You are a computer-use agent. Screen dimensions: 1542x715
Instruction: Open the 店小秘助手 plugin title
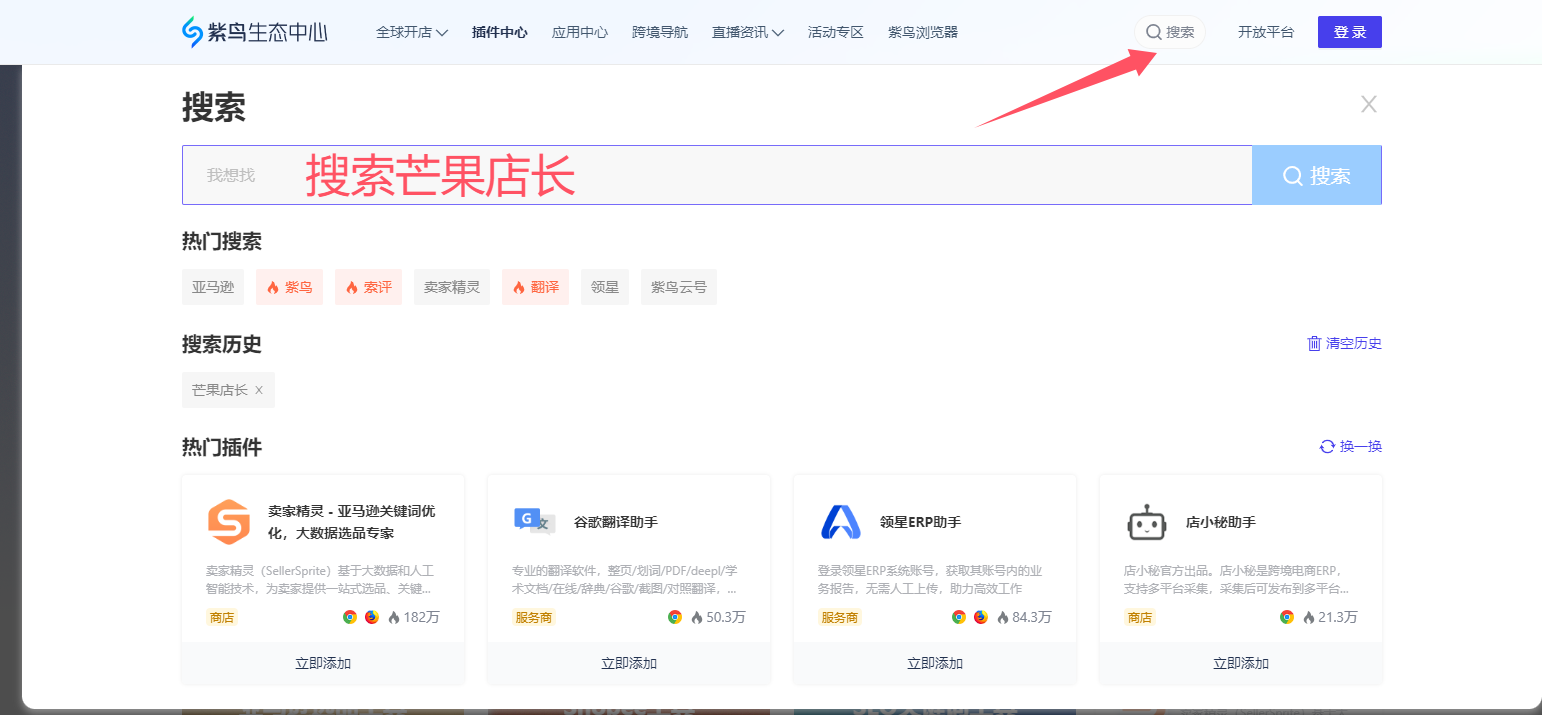(x=1221, y=522)
